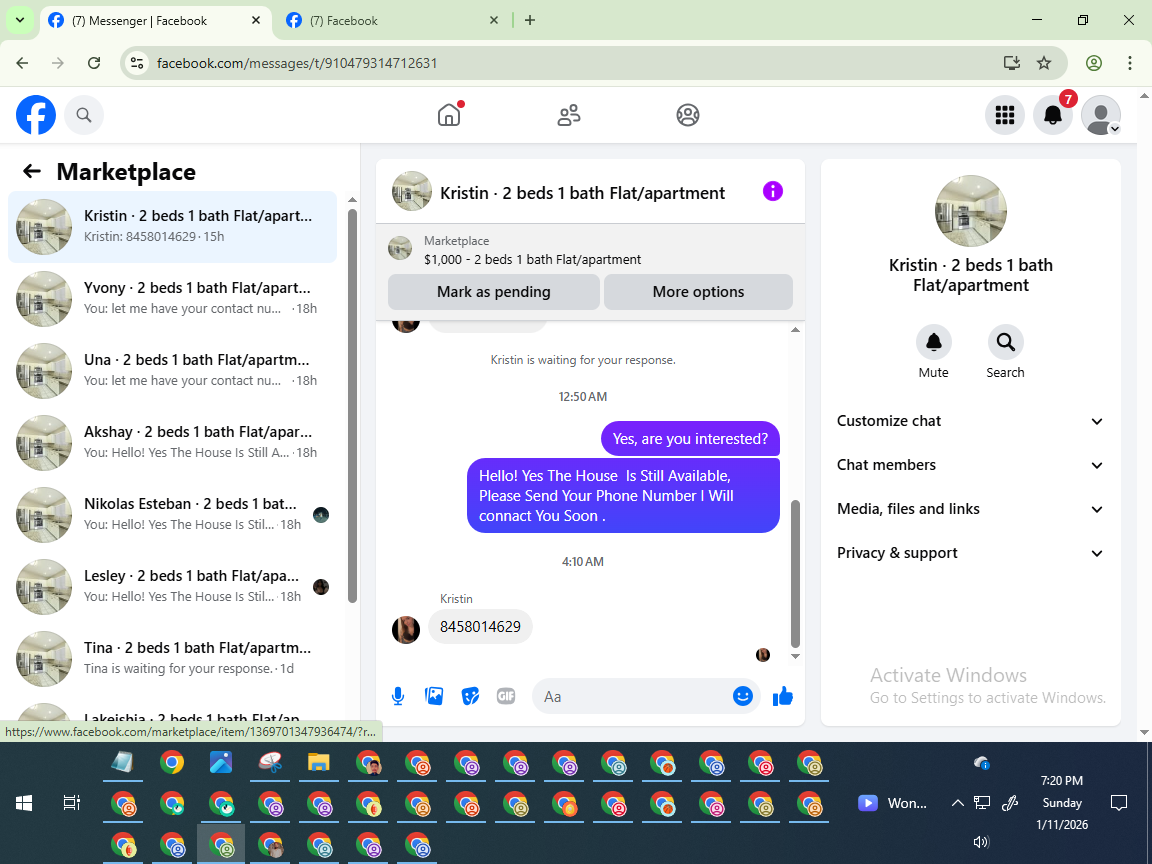Expand Media, files and links section
Image resolution: width=1152 pixels, height=864 pixels.
pos(971,509)
